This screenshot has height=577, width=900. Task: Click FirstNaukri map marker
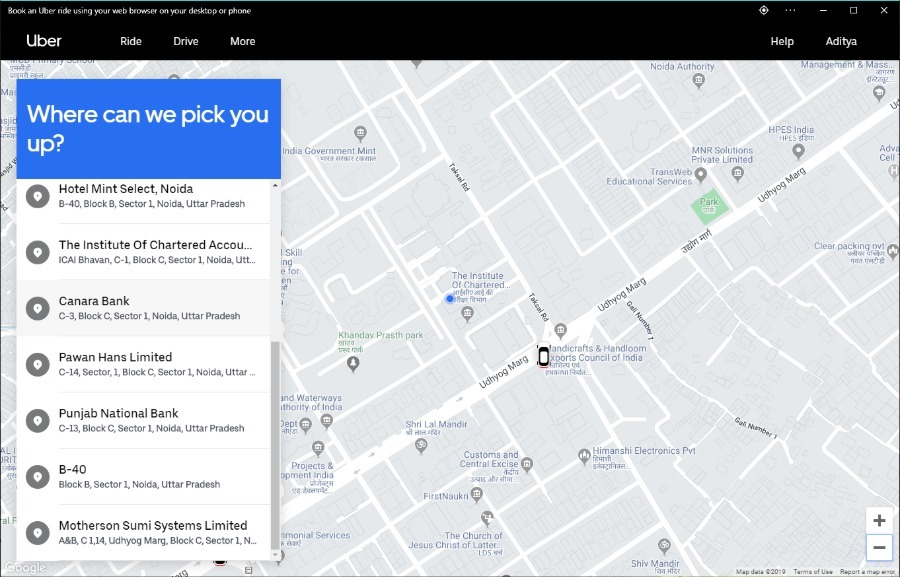[x=476, y=494]
